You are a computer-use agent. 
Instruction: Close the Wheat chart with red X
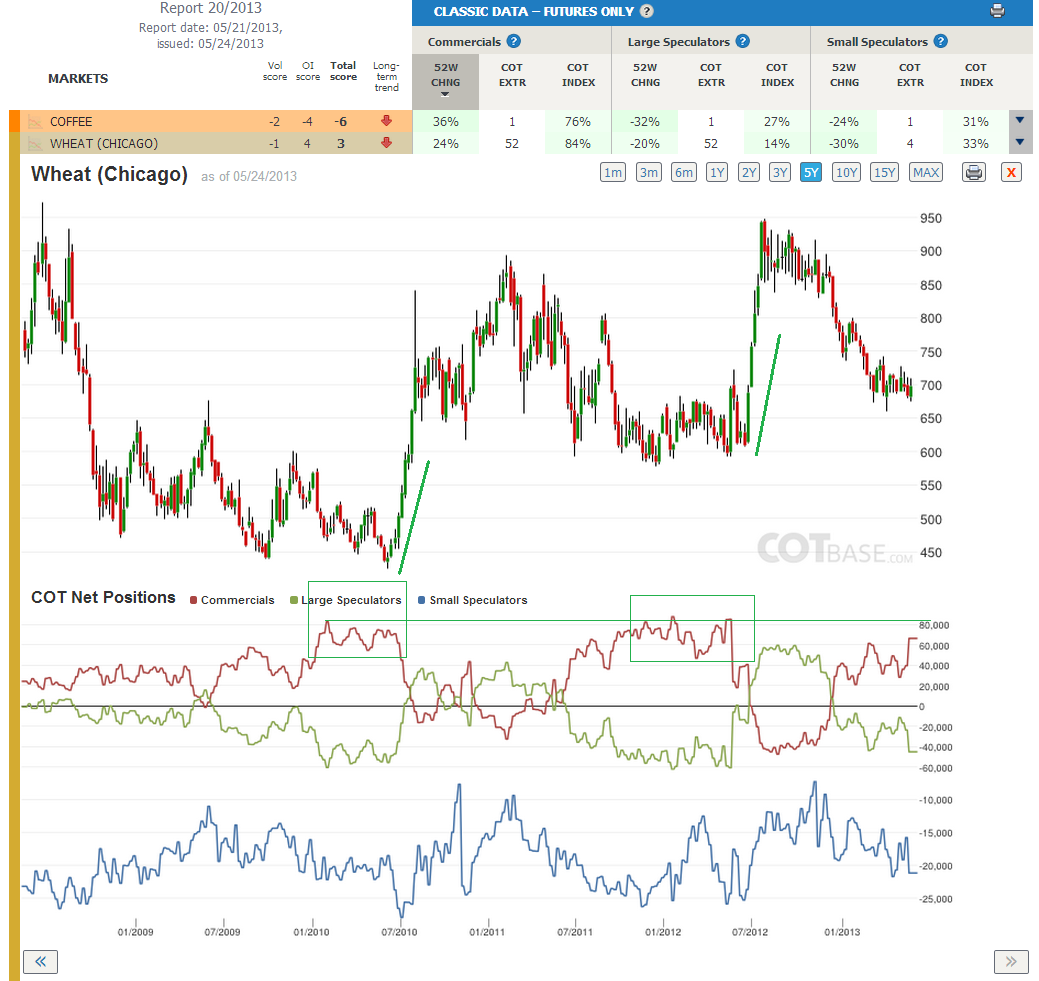click(1011, 172)
